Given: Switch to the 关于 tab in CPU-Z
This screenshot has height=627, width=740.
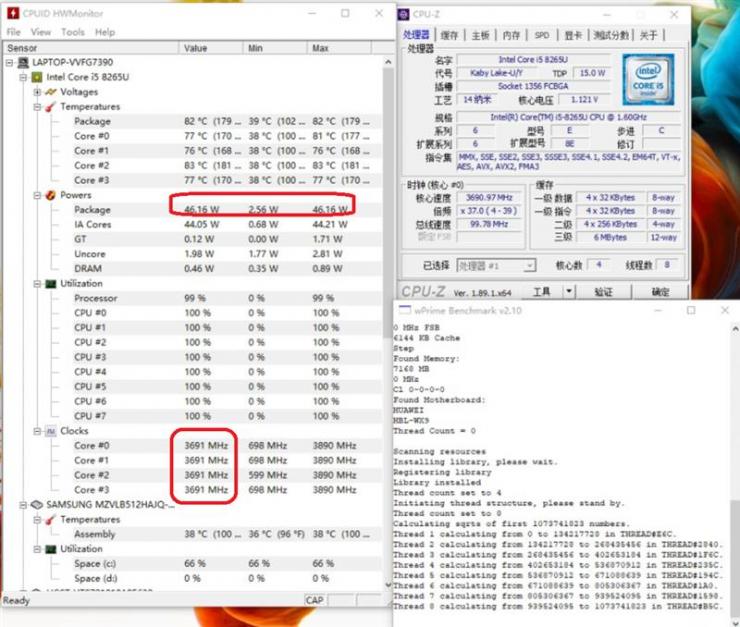Looking at the screenshot, I should pyautogui.click(x=648, y=35).
